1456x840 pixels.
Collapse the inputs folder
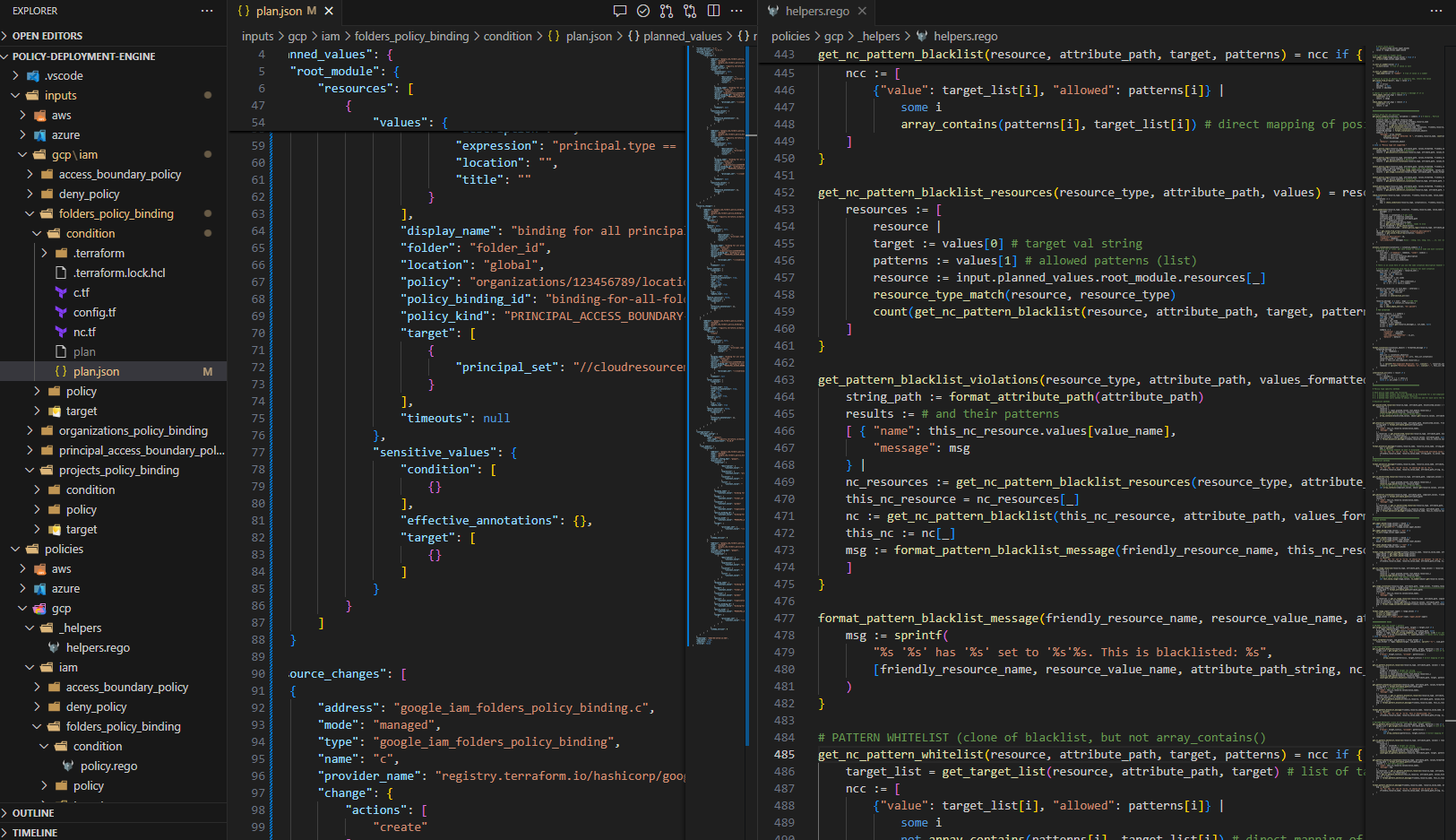pyautogui.click(x=60, y=95)
